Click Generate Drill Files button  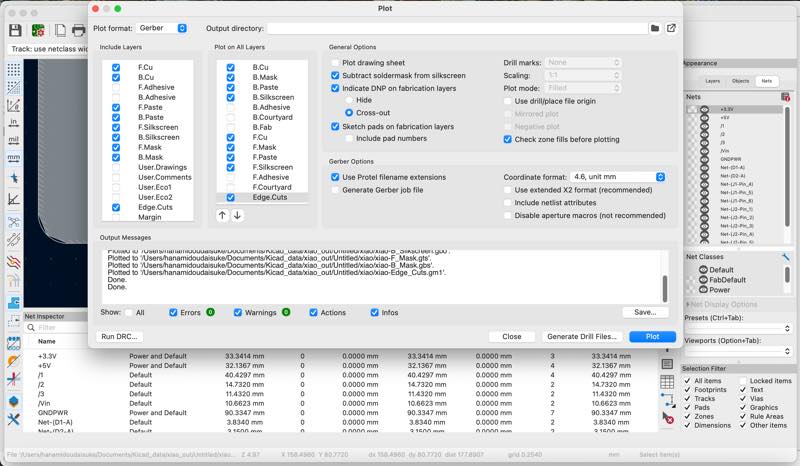click(x=582, y=336)
